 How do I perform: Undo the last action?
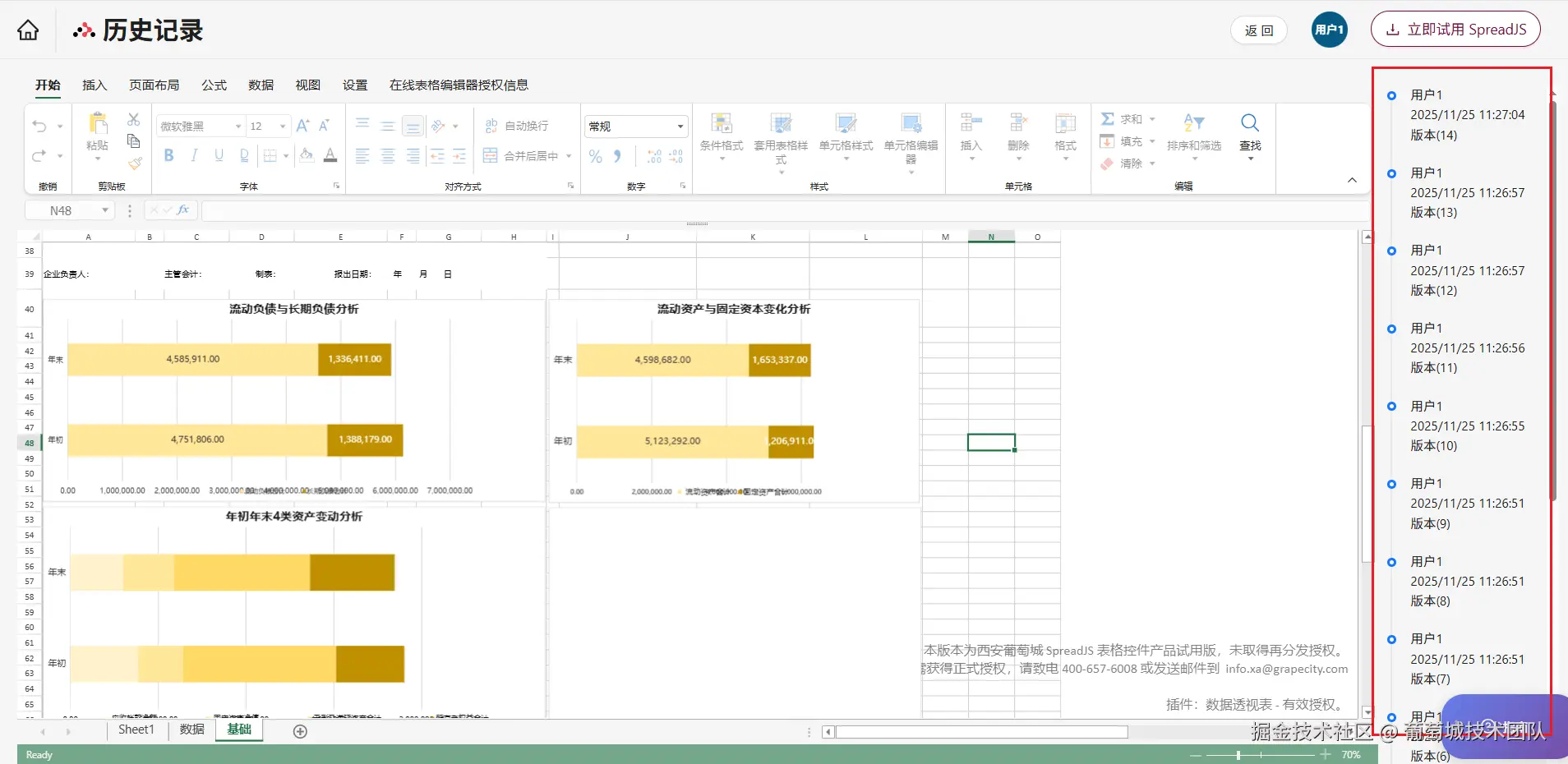coord(39,126)
